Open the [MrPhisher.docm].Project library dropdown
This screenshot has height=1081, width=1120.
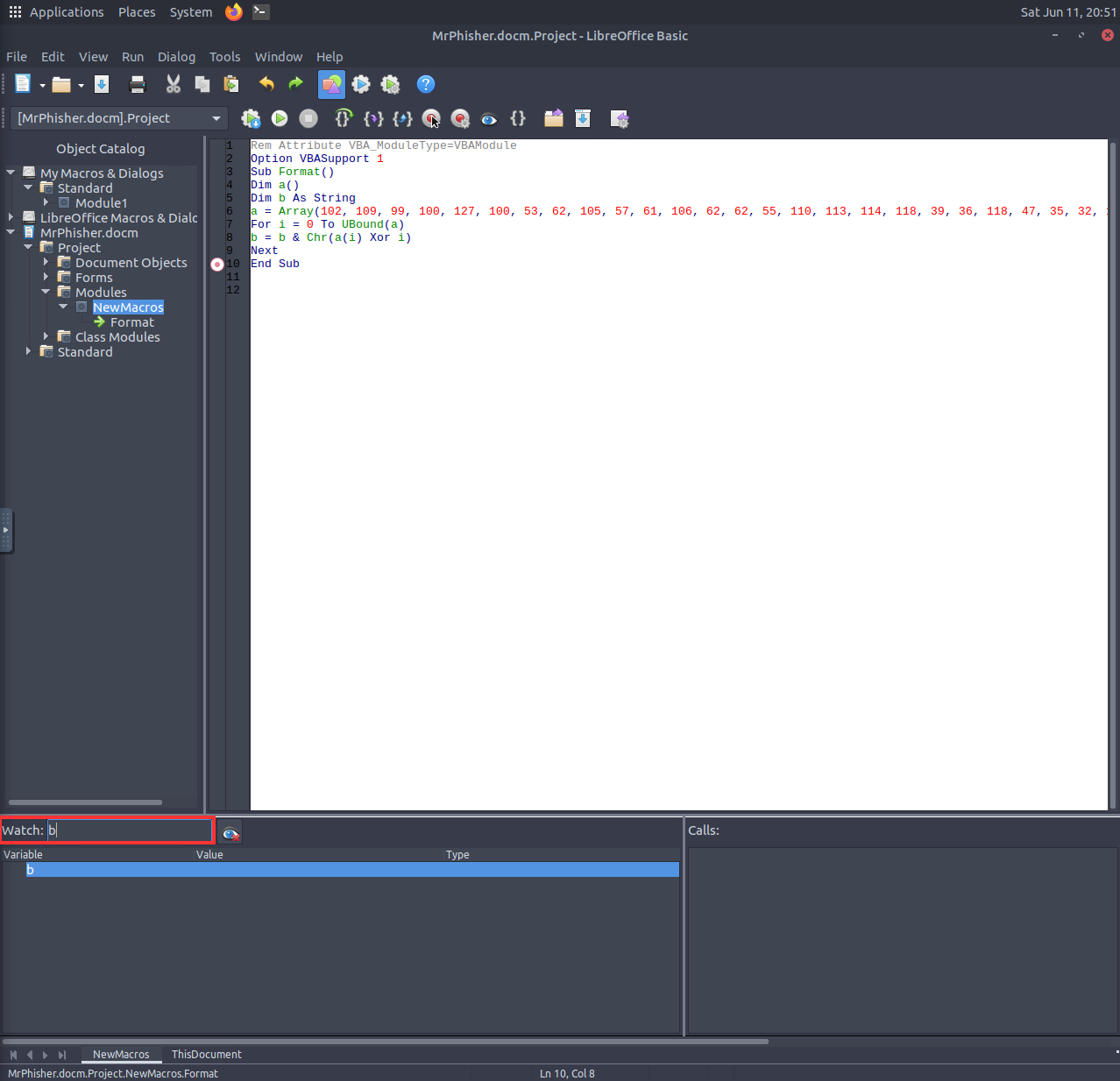point(216,118)
